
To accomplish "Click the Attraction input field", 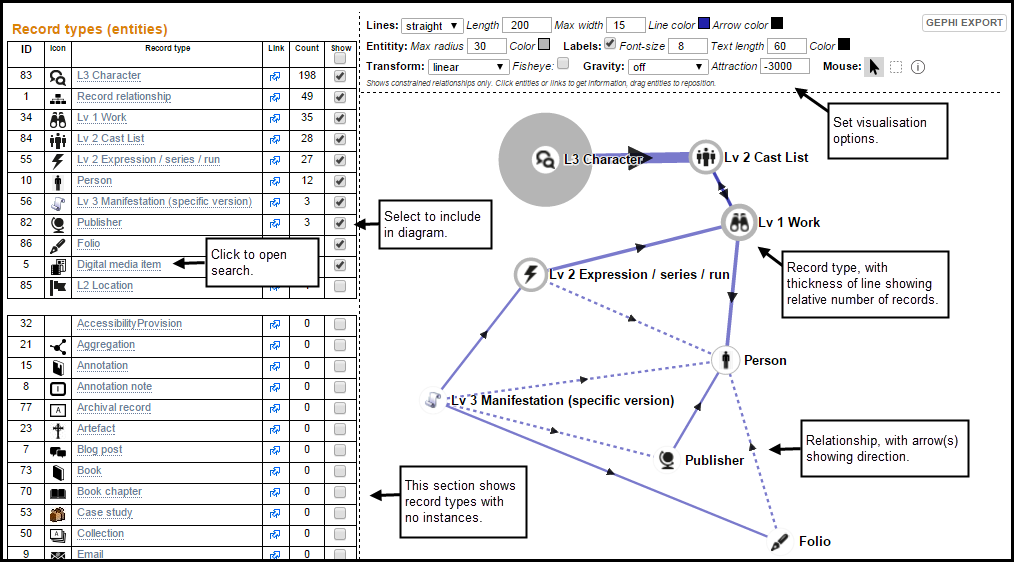I will pyautogui.click(x=785, y=66).
